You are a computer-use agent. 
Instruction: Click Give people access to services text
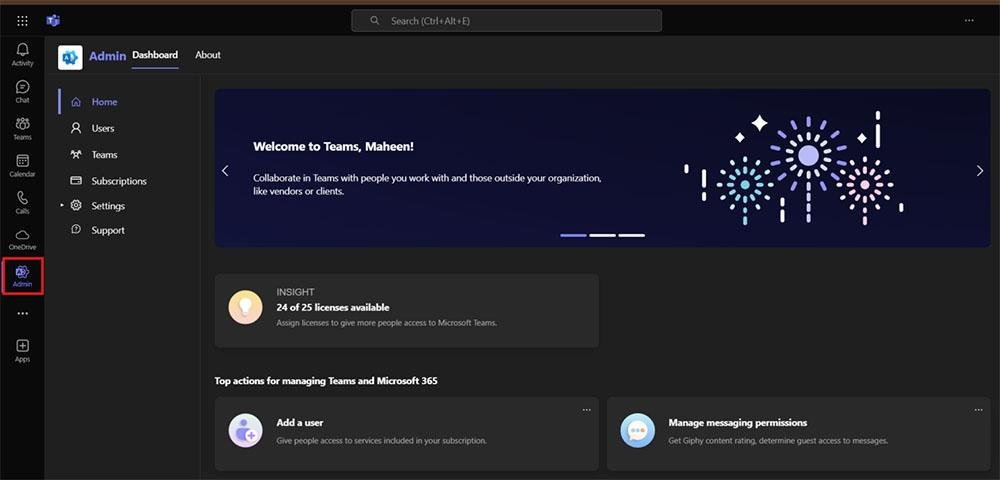381,440
